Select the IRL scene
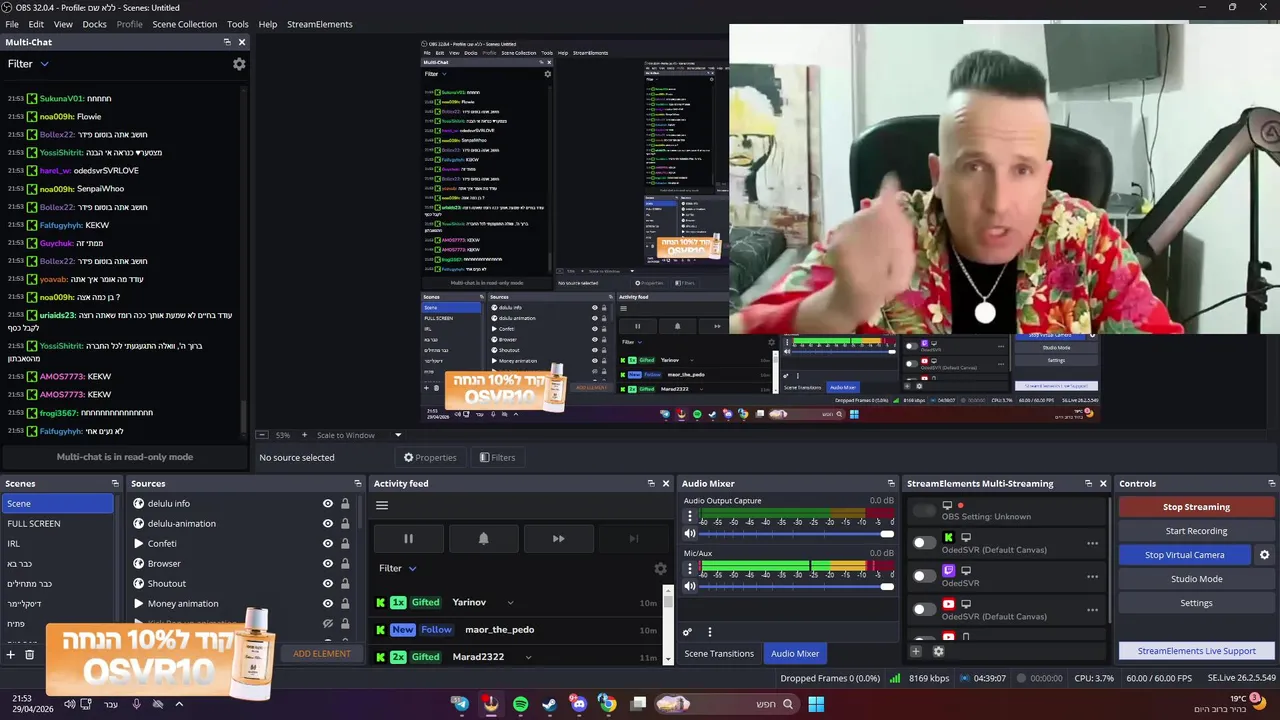 coord(57,544)
